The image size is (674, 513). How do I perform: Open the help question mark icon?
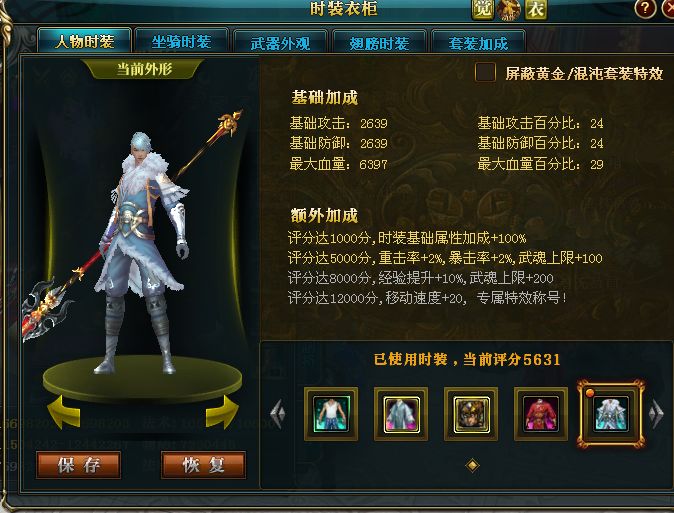pyautogui.click(x=645, y=8)
